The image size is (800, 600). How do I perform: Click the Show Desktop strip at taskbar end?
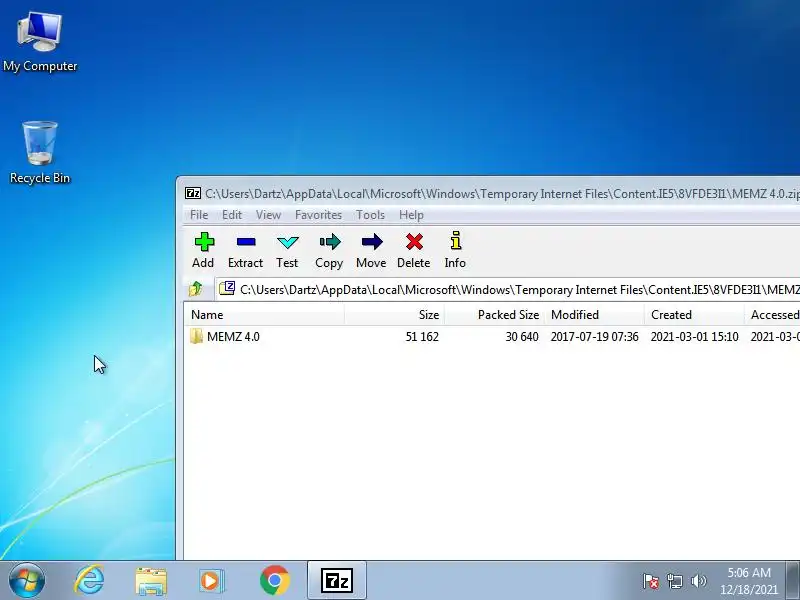coord(793,581)
